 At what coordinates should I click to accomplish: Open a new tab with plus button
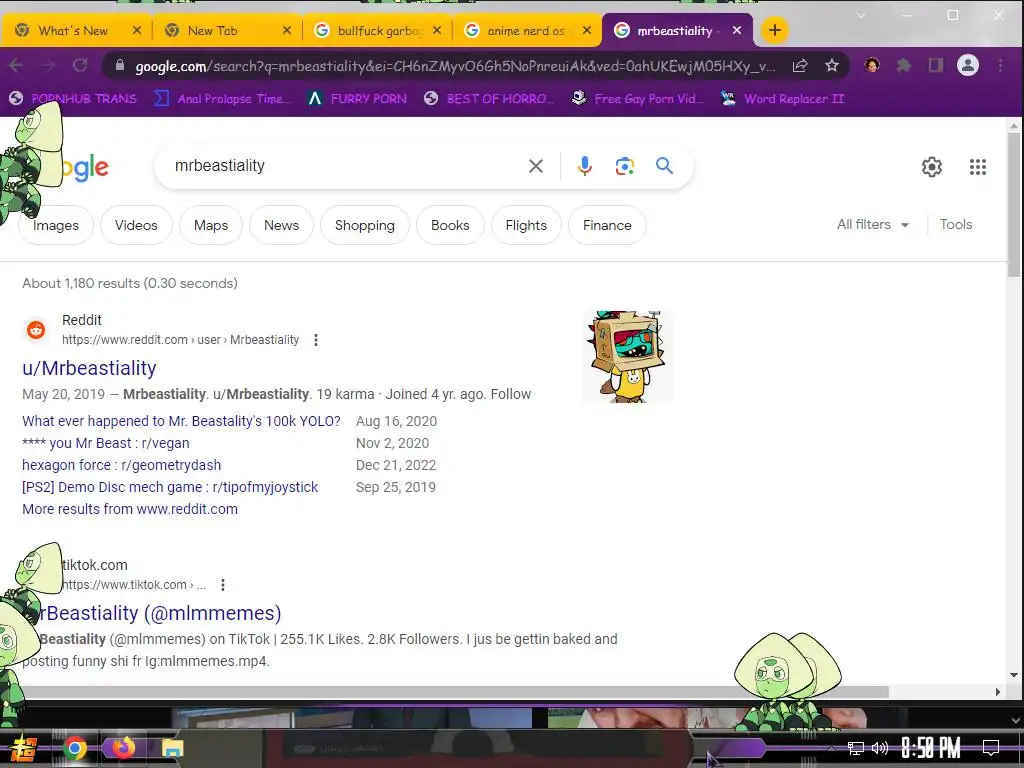[x=775, y=30]
